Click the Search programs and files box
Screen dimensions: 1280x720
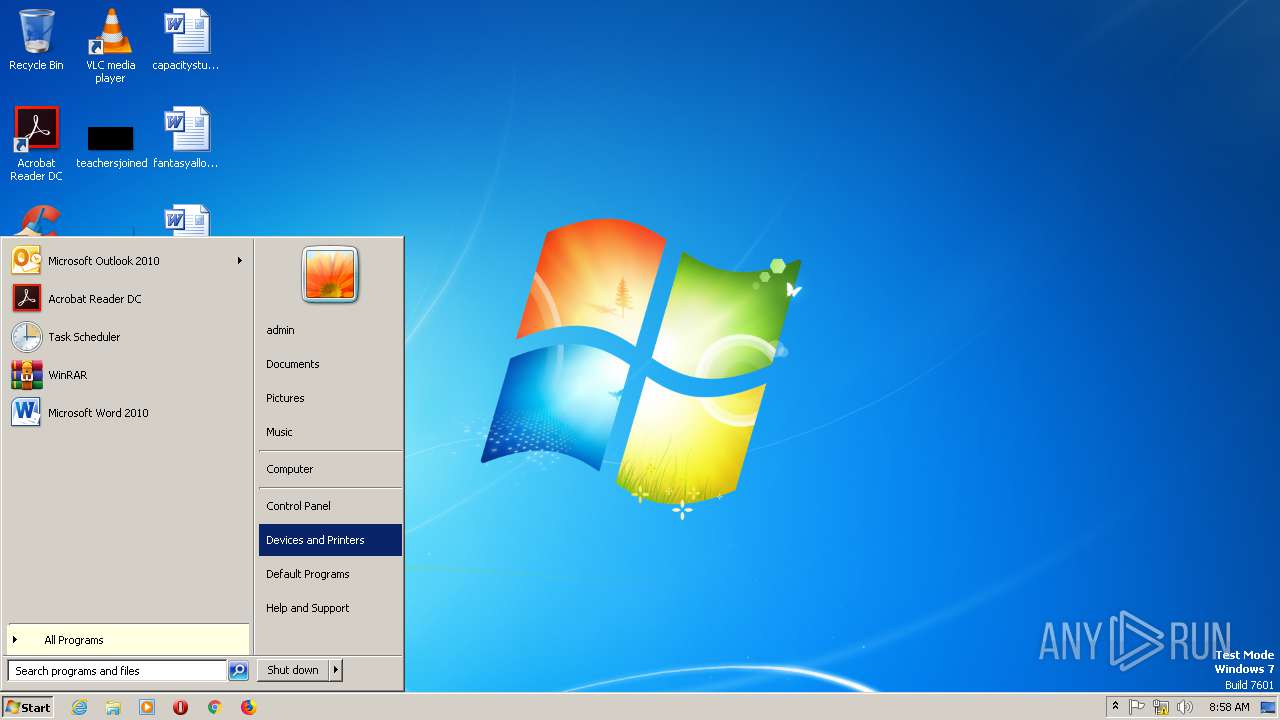point(117,671)
